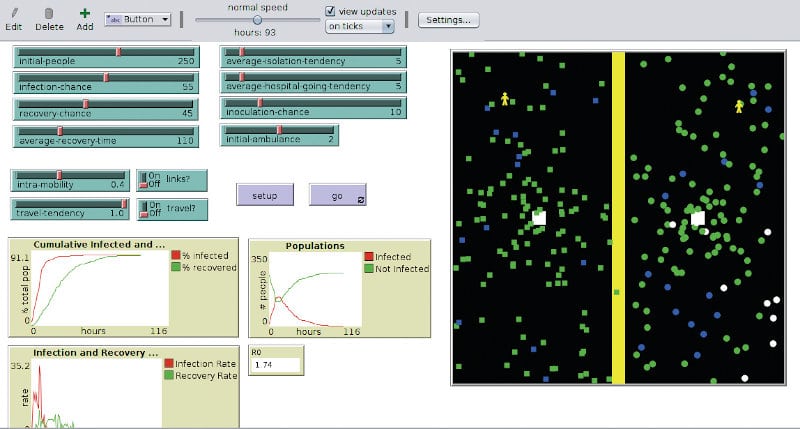Open the Button widget type dropdown
The image size is (800, 429).
137,19
